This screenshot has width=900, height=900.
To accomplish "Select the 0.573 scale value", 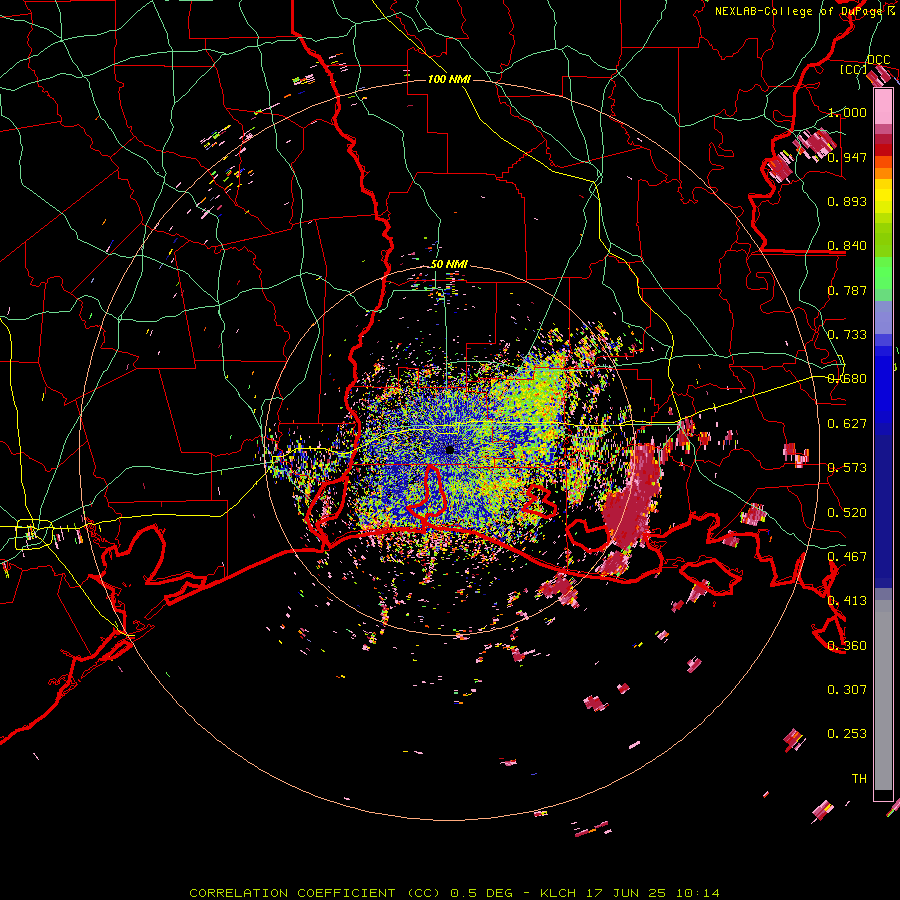I will pyautogui.click(x=847, y=468).
